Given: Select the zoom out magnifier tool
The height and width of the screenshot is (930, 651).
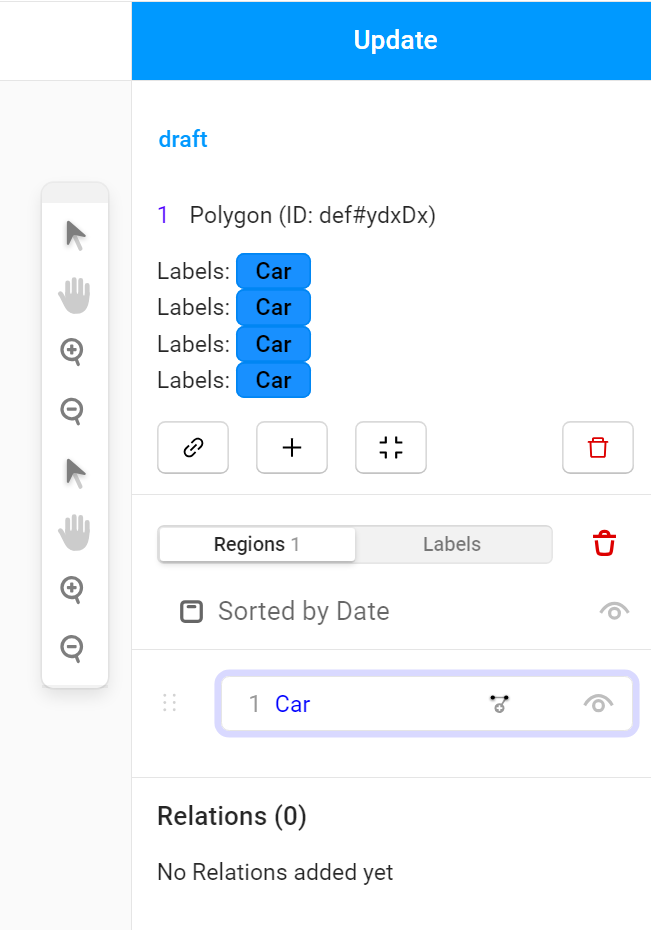Looking at the screenshot, I should click(75, 411).
